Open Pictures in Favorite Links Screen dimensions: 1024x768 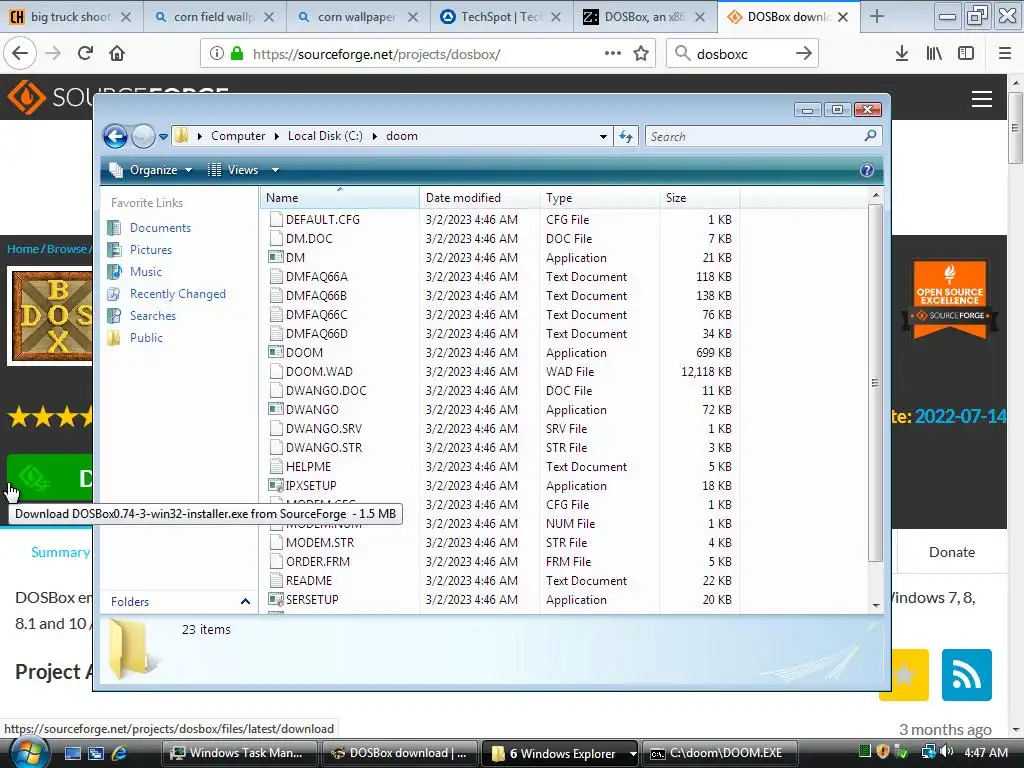tap(151, 250)
